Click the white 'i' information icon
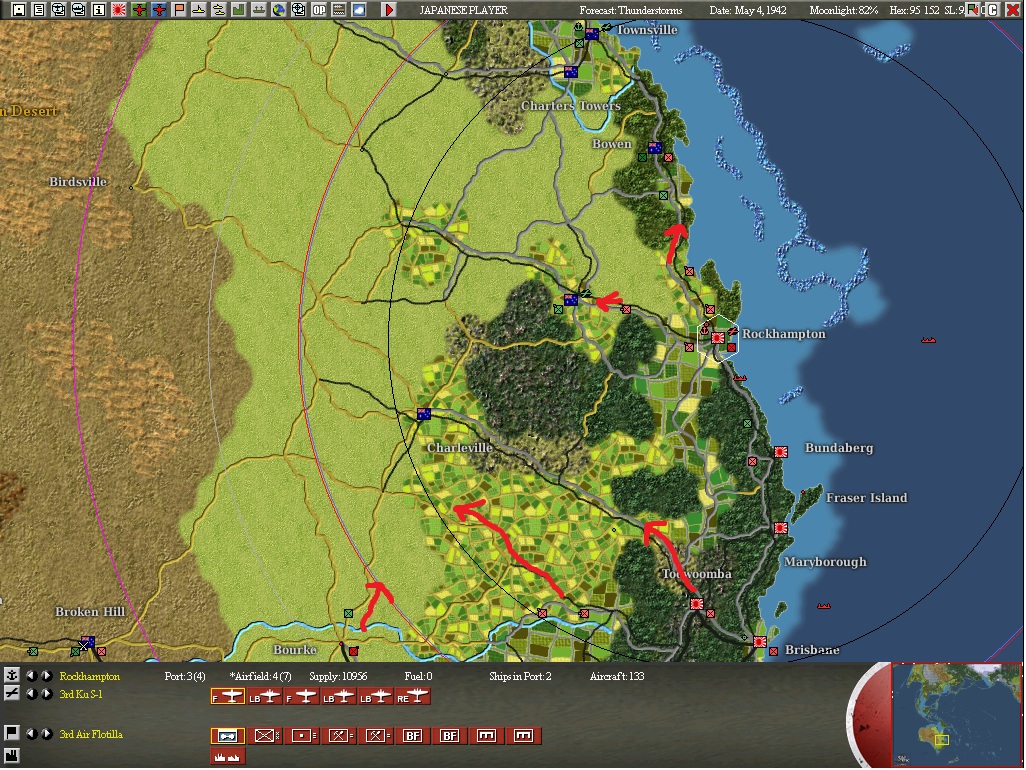Viewport: 1026px width, 770px height. coord(99,10)
